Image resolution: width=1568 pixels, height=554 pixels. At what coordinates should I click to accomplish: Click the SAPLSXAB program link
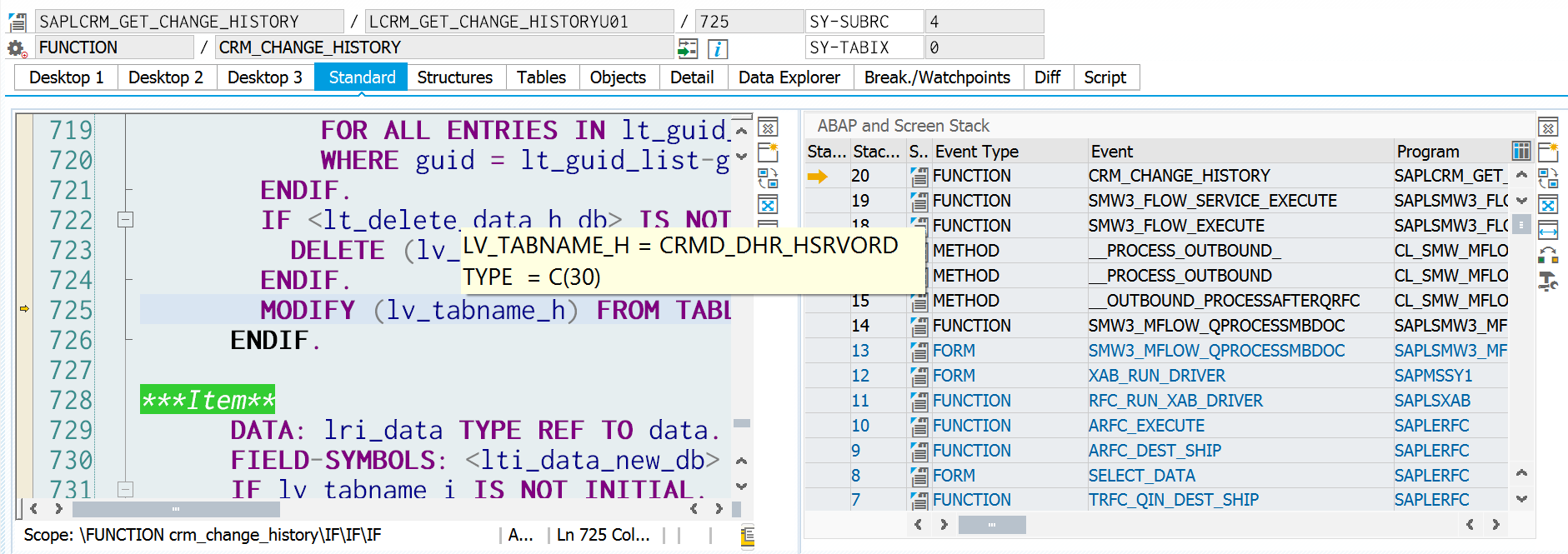pos(1432,401)
